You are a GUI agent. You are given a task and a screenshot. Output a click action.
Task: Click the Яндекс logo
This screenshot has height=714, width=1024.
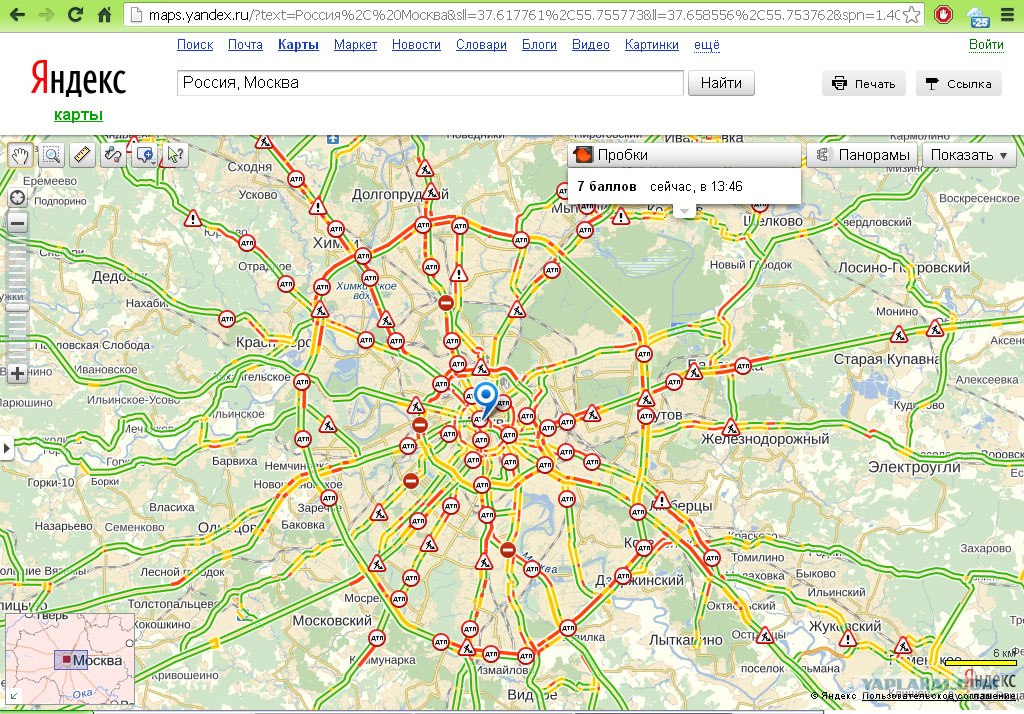pos(78,79)
